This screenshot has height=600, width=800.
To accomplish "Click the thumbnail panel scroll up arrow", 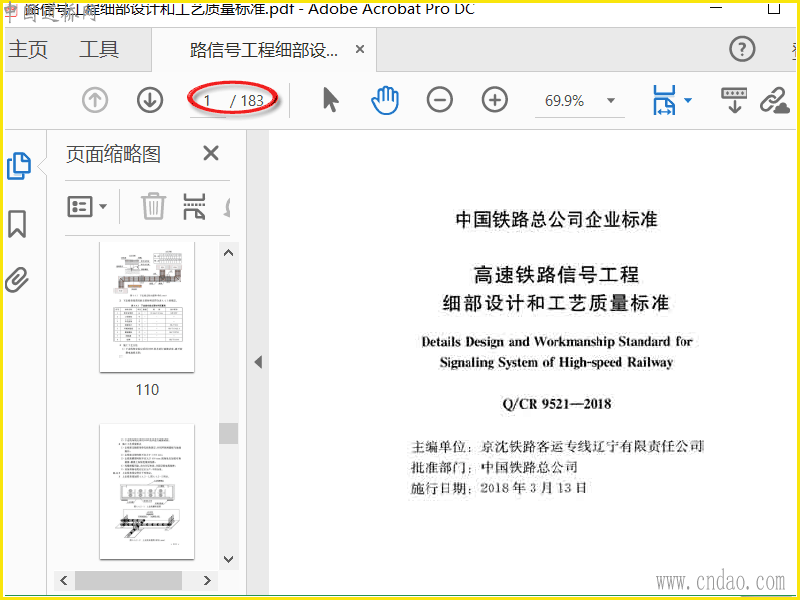I will click(229, 253).
